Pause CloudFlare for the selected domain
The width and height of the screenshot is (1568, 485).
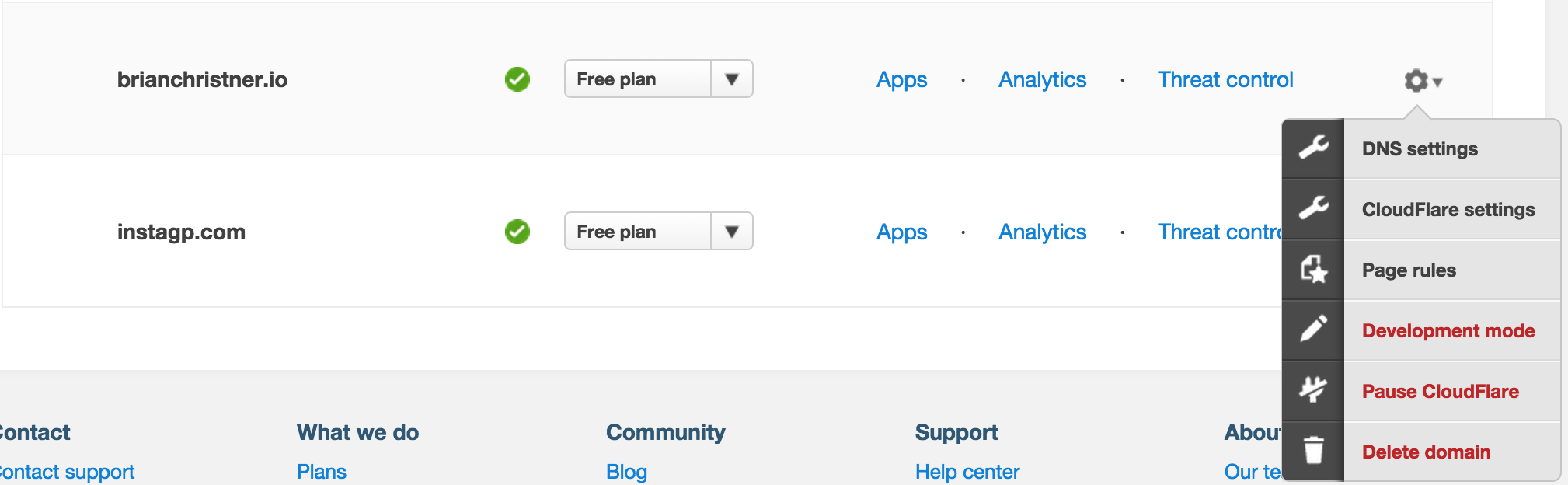click(x=1441, y=391)
